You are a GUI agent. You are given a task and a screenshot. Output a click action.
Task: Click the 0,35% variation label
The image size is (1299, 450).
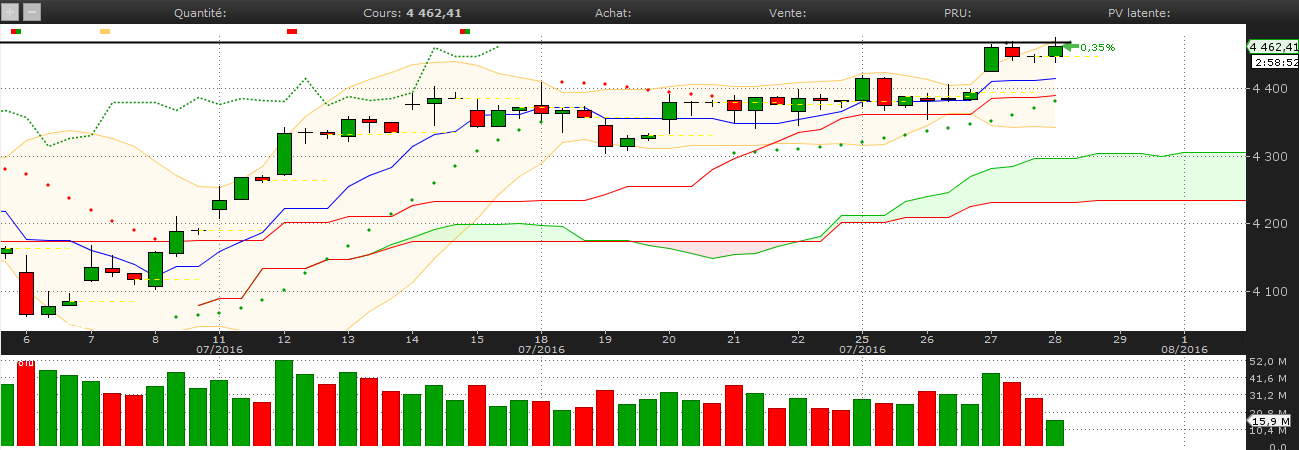click(x=1097, y=47)
